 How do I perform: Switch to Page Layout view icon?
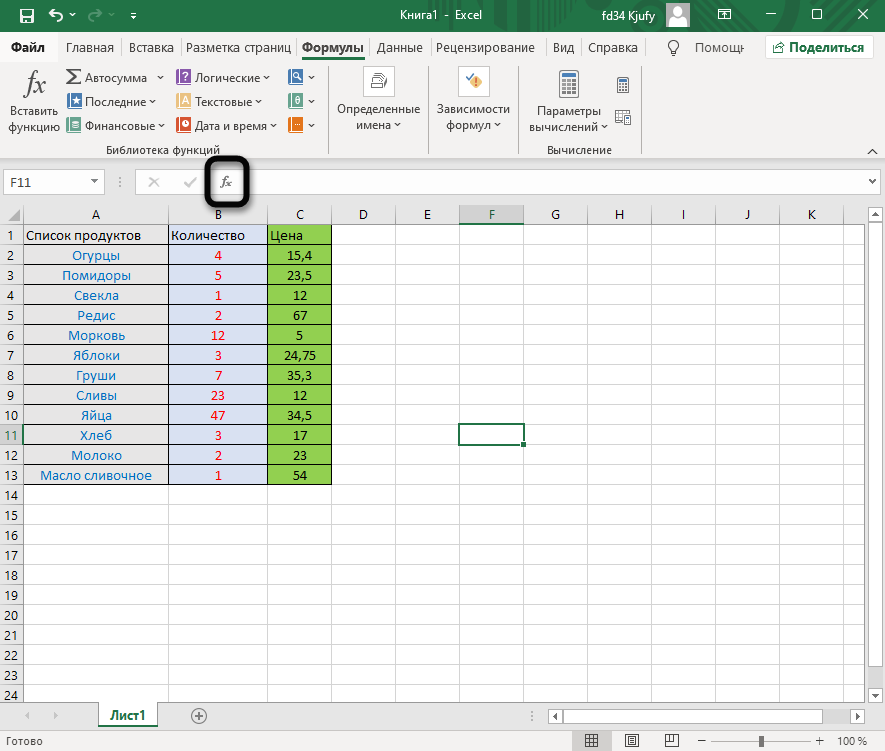coord(632,740)
